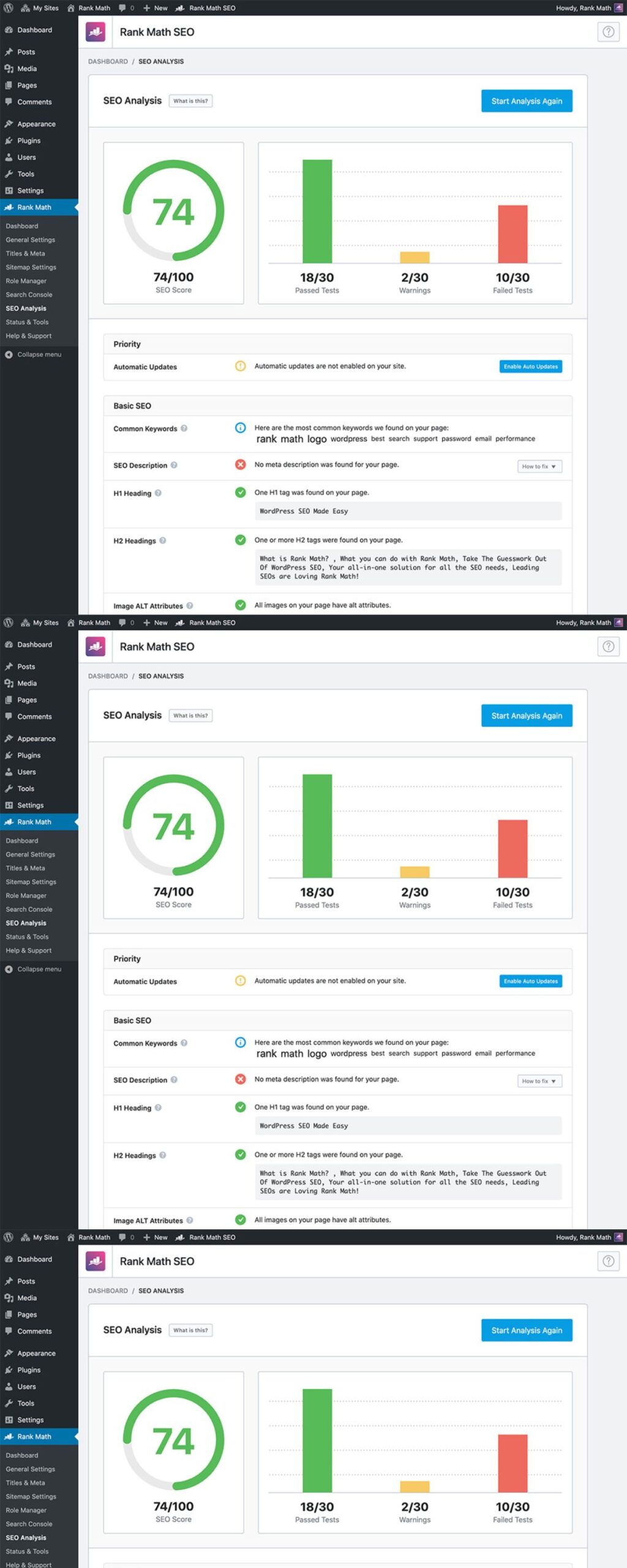
Task: Click the help question-mark icon in topmost header
Action: 608,32
